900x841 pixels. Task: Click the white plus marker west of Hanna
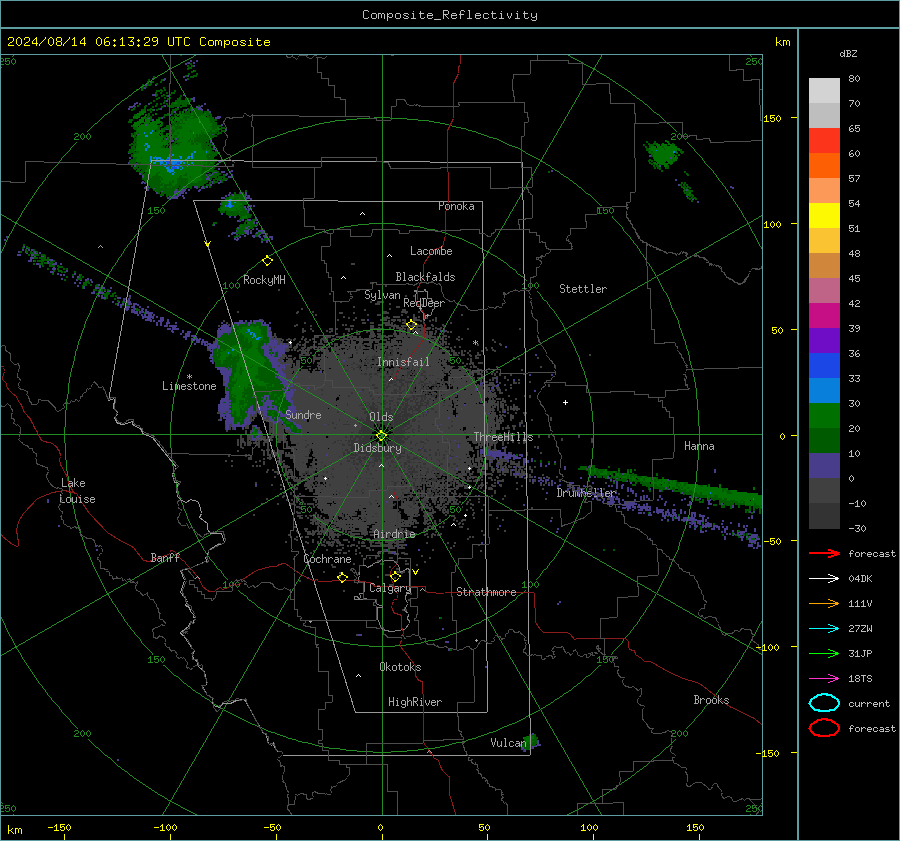point(565,402)
